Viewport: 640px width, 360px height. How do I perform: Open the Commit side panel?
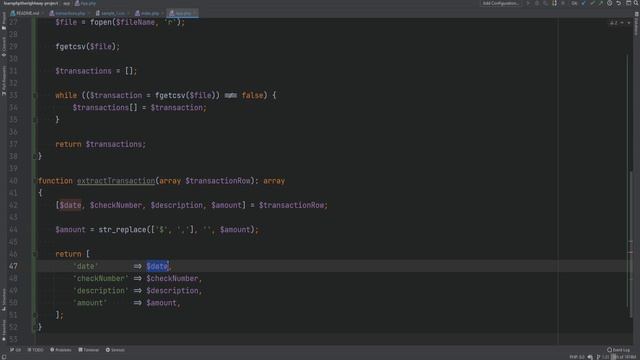(4, 47)
